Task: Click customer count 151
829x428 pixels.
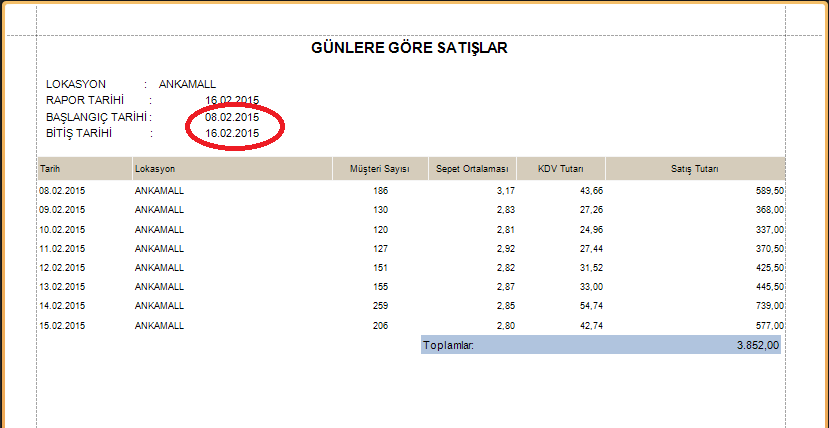Action: point(380,267)
